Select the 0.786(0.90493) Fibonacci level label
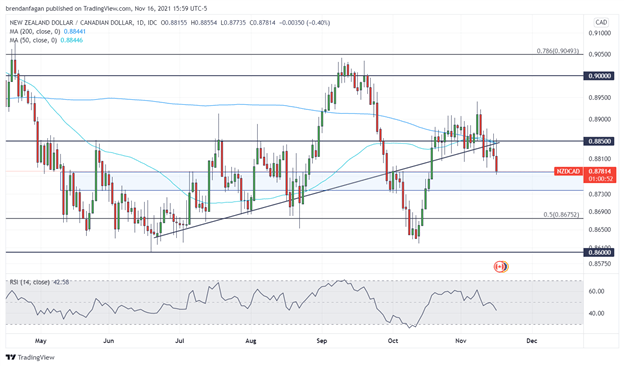Viewport: 624px width, 366px height. 558,51
